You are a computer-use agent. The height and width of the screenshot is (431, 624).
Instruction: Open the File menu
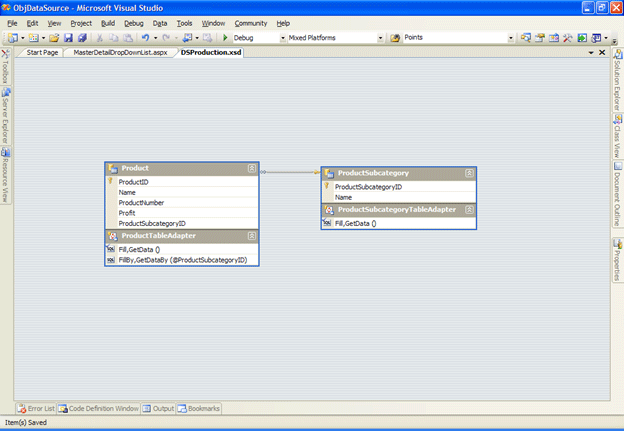(x=12, y=23)
